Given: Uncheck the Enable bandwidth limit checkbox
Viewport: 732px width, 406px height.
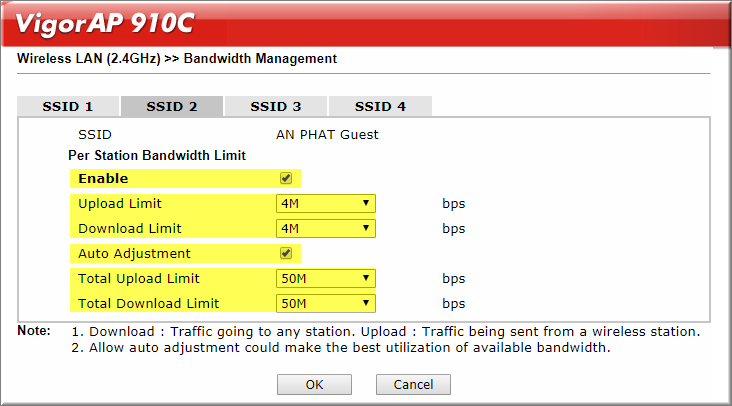Looking at the screenshot, I should pos(286,178).
